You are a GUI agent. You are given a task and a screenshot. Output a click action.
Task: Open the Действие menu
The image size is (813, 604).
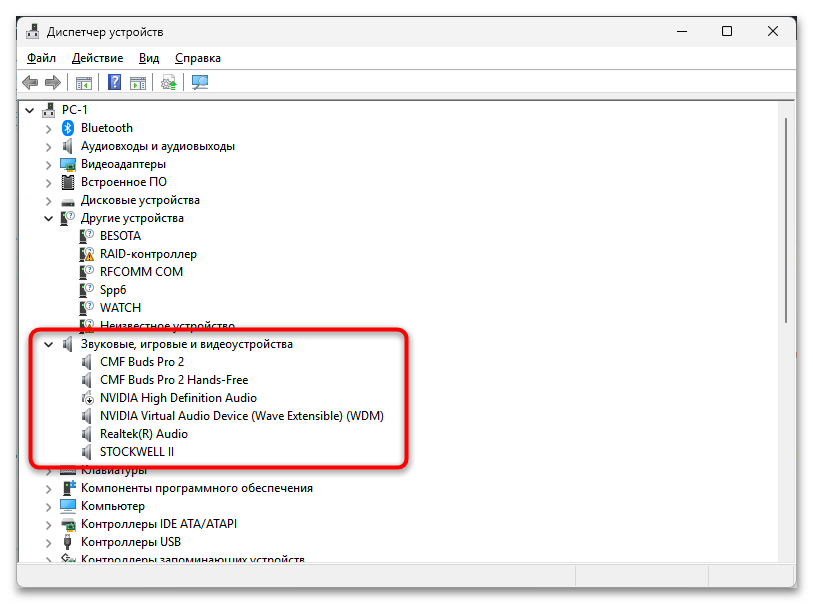(x=97, y=58)
